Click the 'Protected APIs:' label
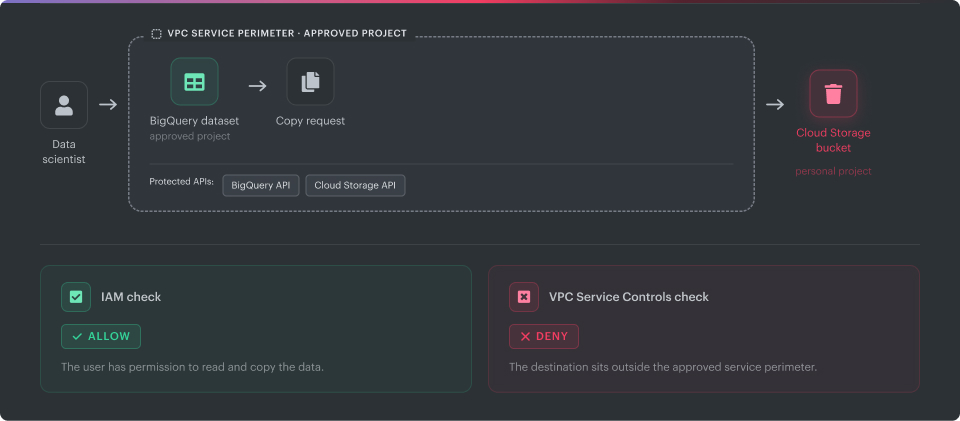This screenshot has height=421, width=960. point(181,182)
